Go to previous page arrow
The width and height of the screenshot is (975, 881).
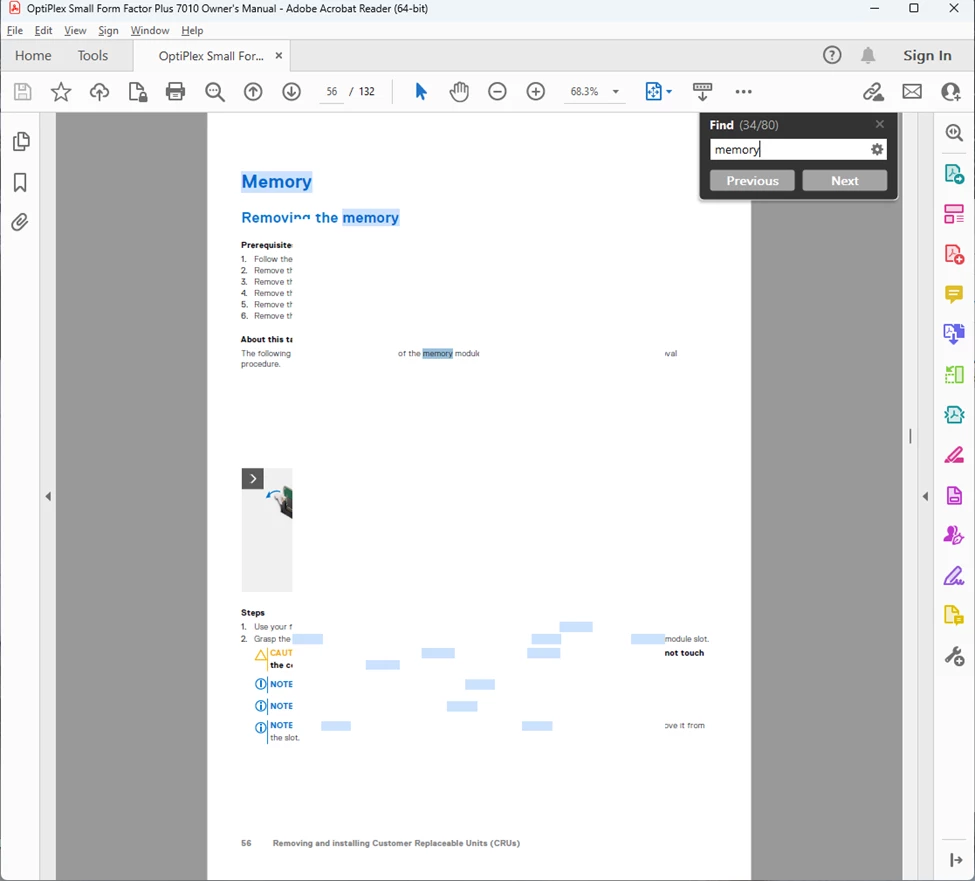point(253,92)
